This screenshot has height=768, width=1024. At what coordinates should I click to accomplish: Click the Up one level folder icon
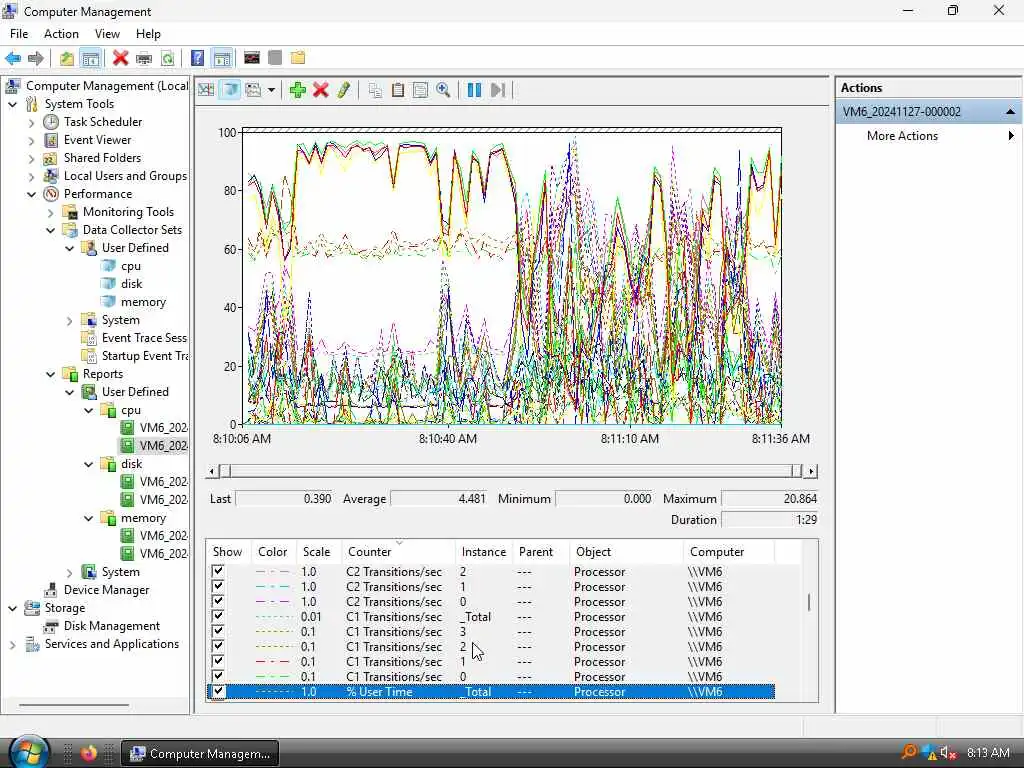click(x=67, y=58)
